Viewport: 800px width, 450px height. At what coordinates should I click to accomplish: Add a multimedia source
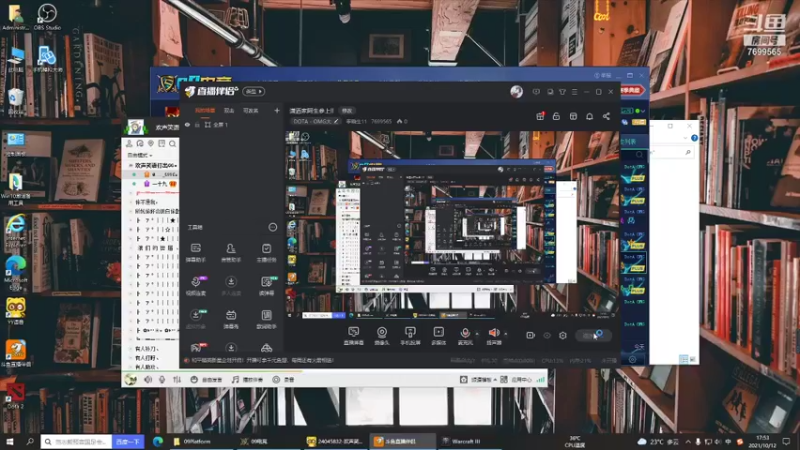[438, 336]
